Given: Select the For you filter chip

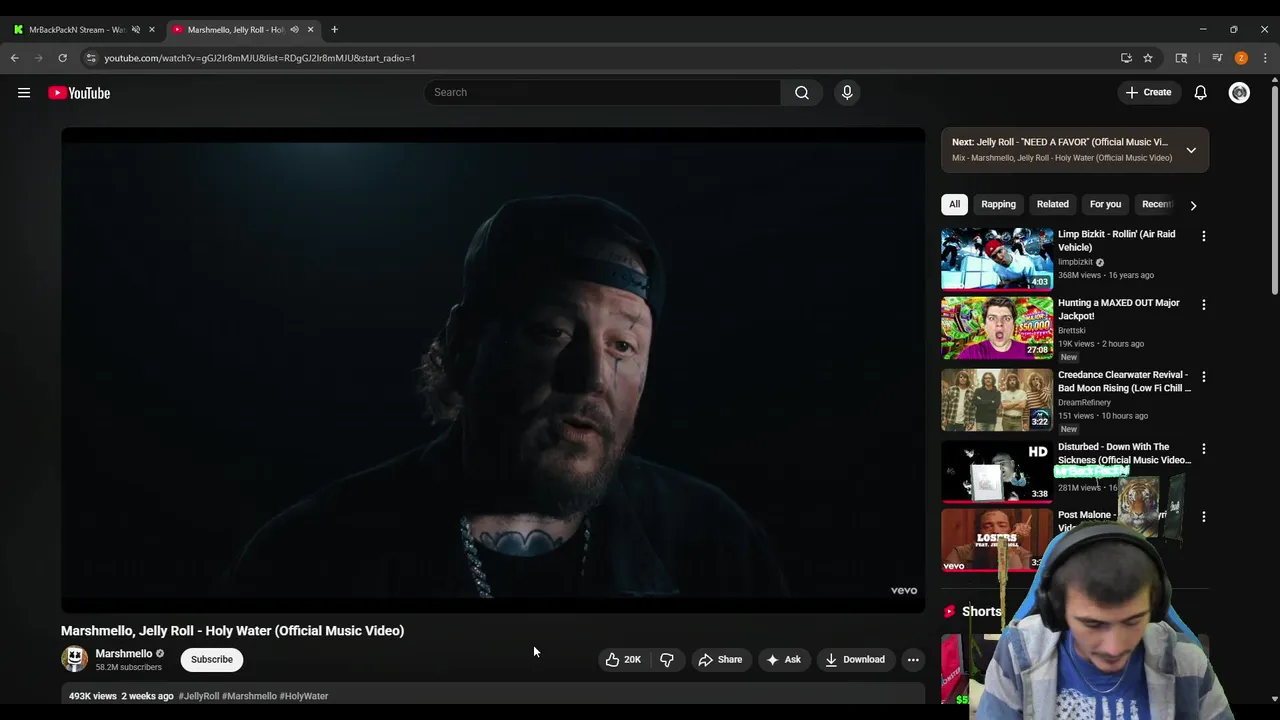Looking at the screenshot, I should [1105, 204].
